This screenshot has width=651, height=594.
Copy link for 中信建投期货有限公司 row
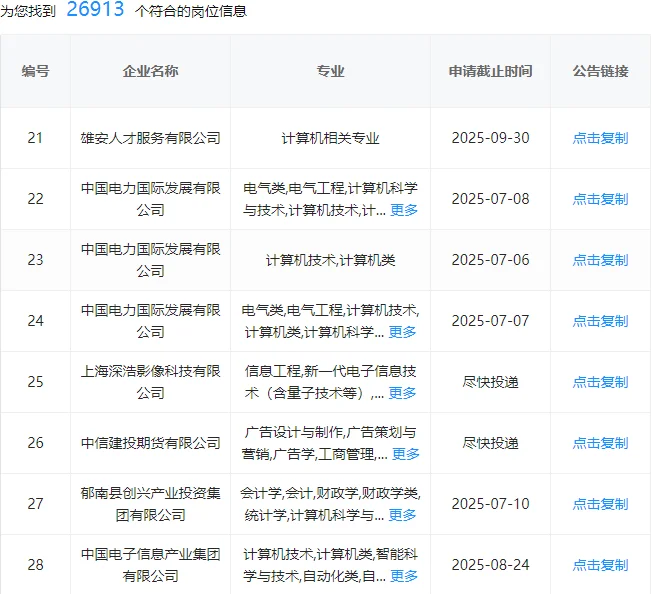(600, 443)
